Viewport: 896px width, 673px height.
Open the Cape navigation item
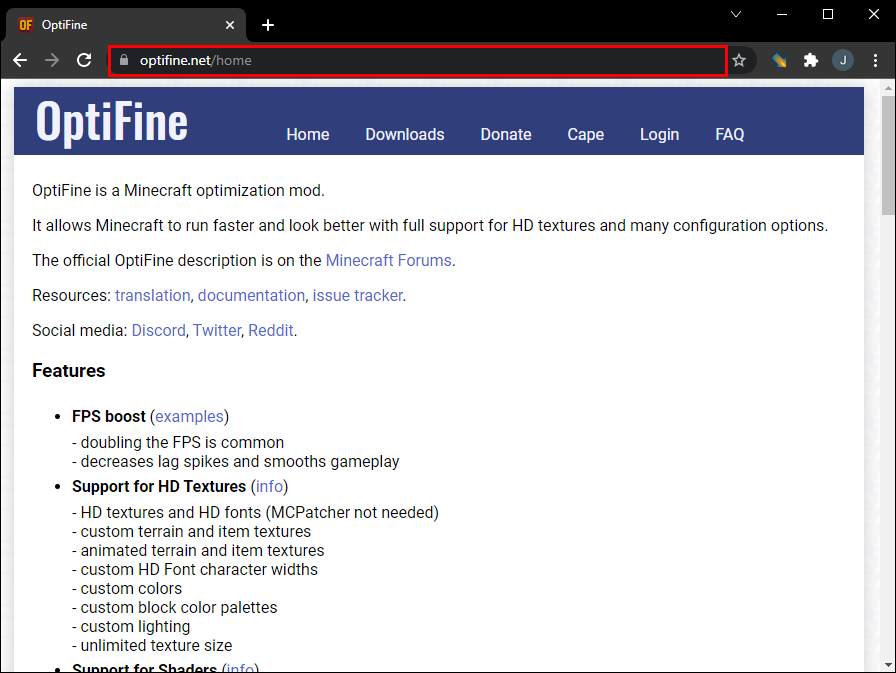point(586,134)
